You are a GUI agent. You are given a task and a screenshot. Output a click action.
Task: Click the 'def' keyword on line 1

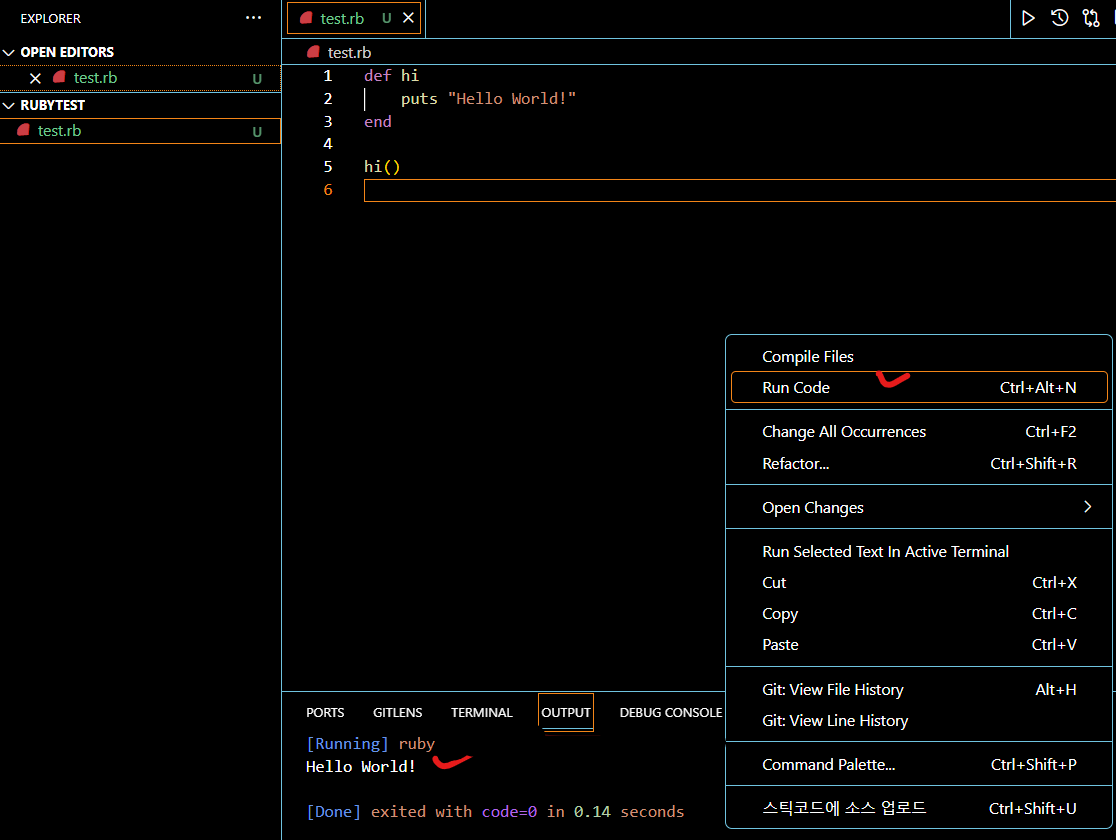(377, 75)
